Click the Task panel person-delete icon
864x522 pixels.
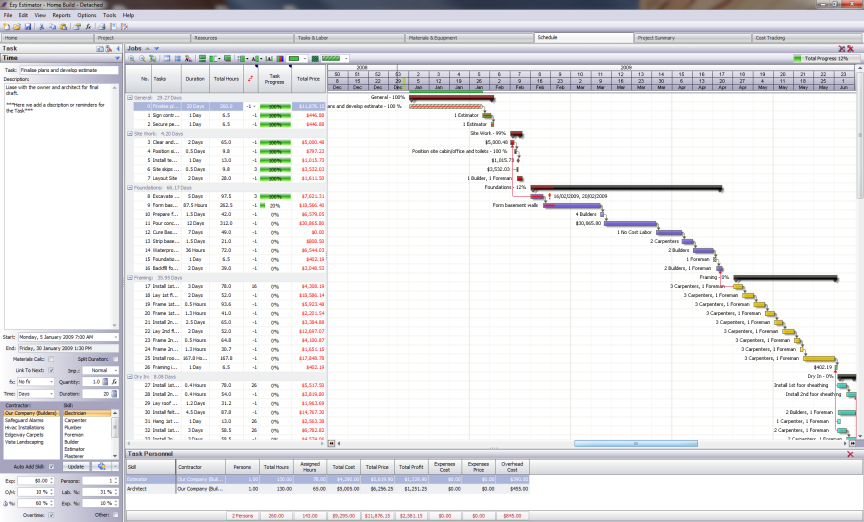(x=109, y=49)
